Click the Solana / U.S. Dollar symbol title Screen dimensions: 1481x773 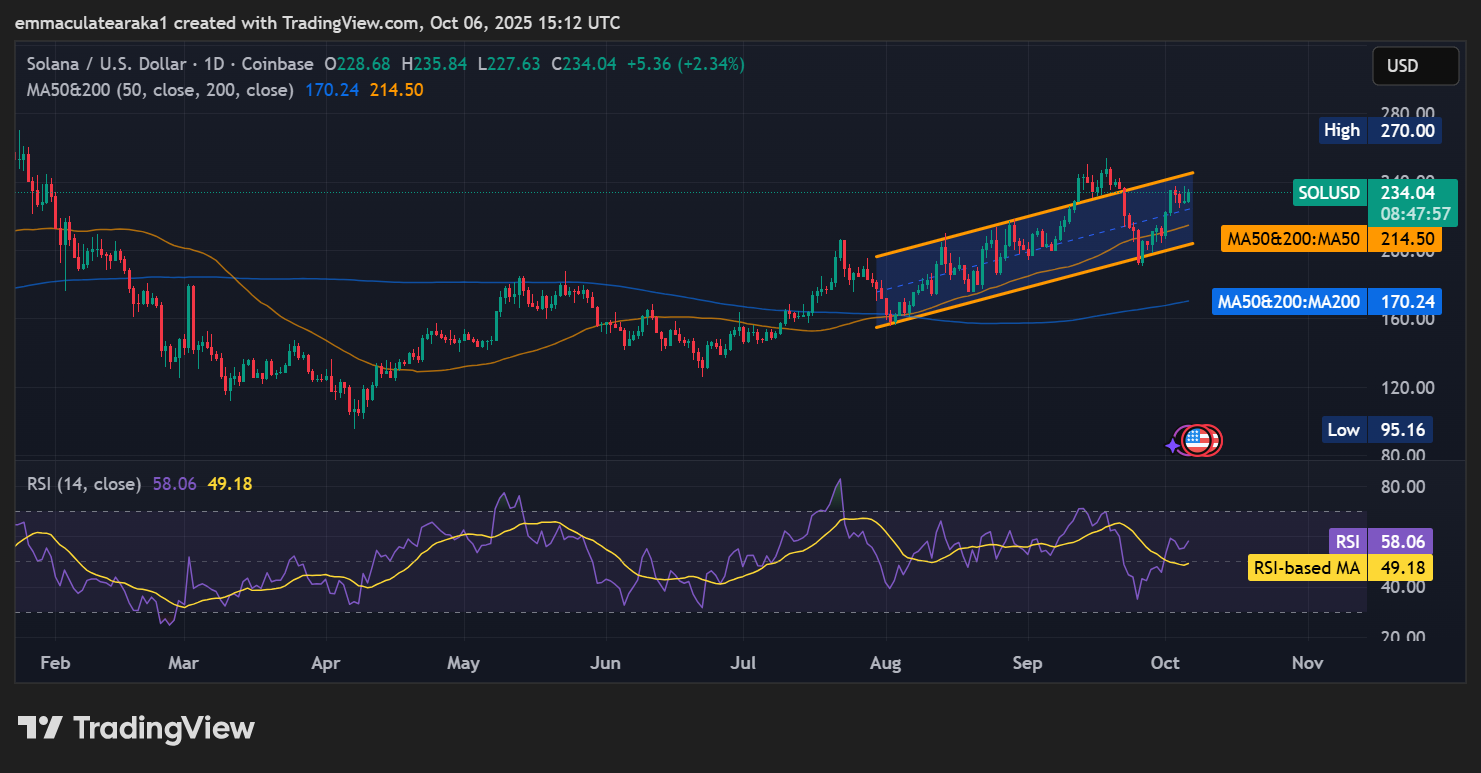tap(106, 64)
